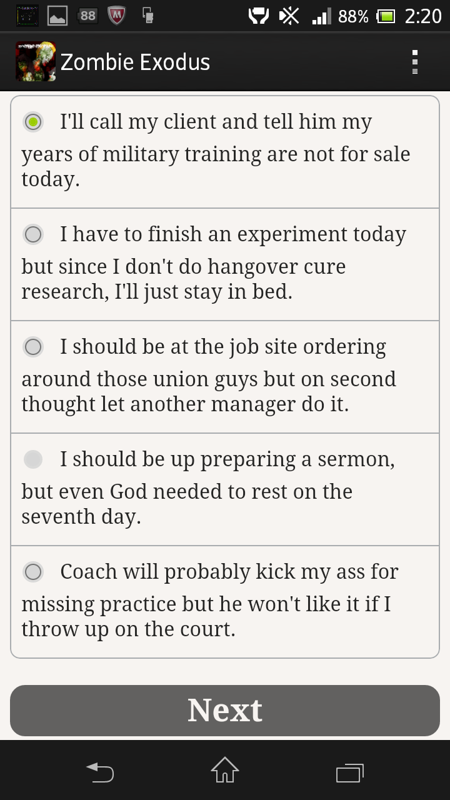Viewport: 450px width, 800px height.
Task: Select the job site manager radio button
Action: tap(33, 347)
